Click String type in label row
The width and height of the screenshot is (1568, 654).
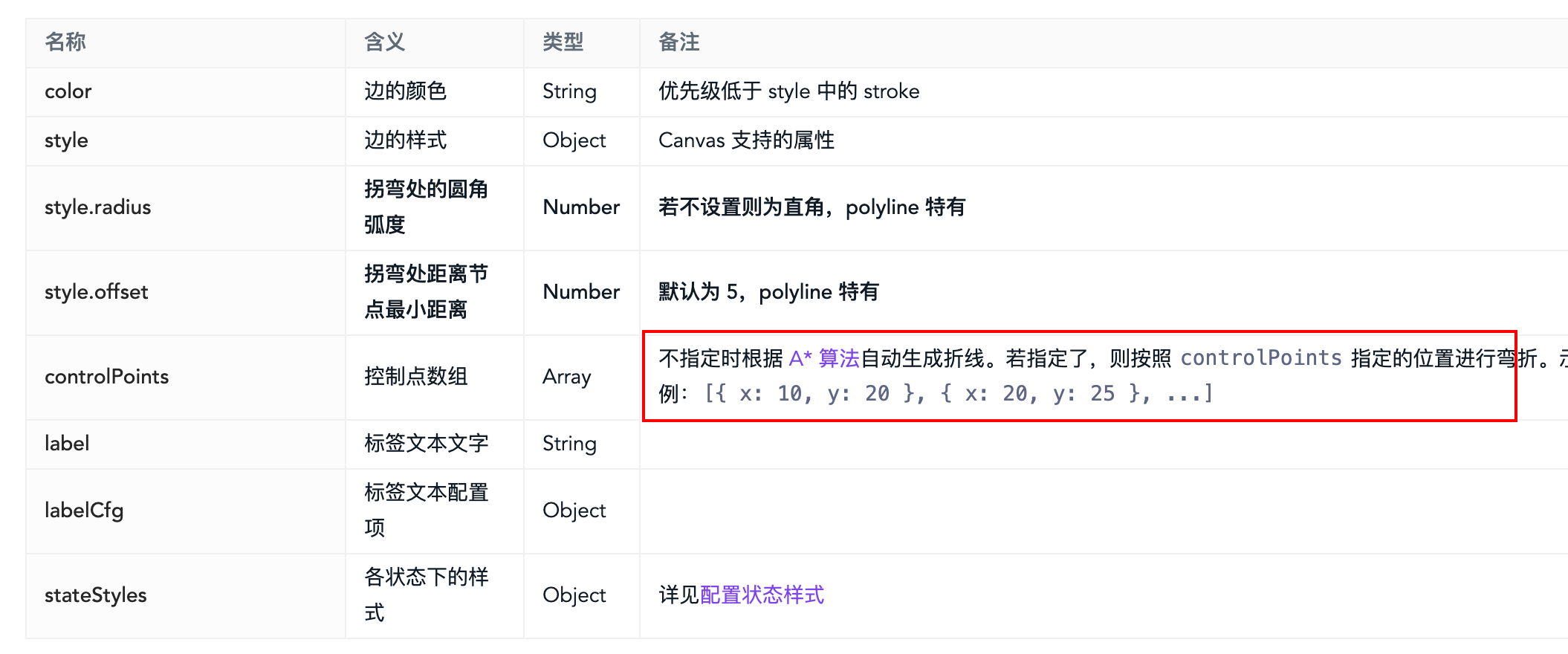(569, 444)
